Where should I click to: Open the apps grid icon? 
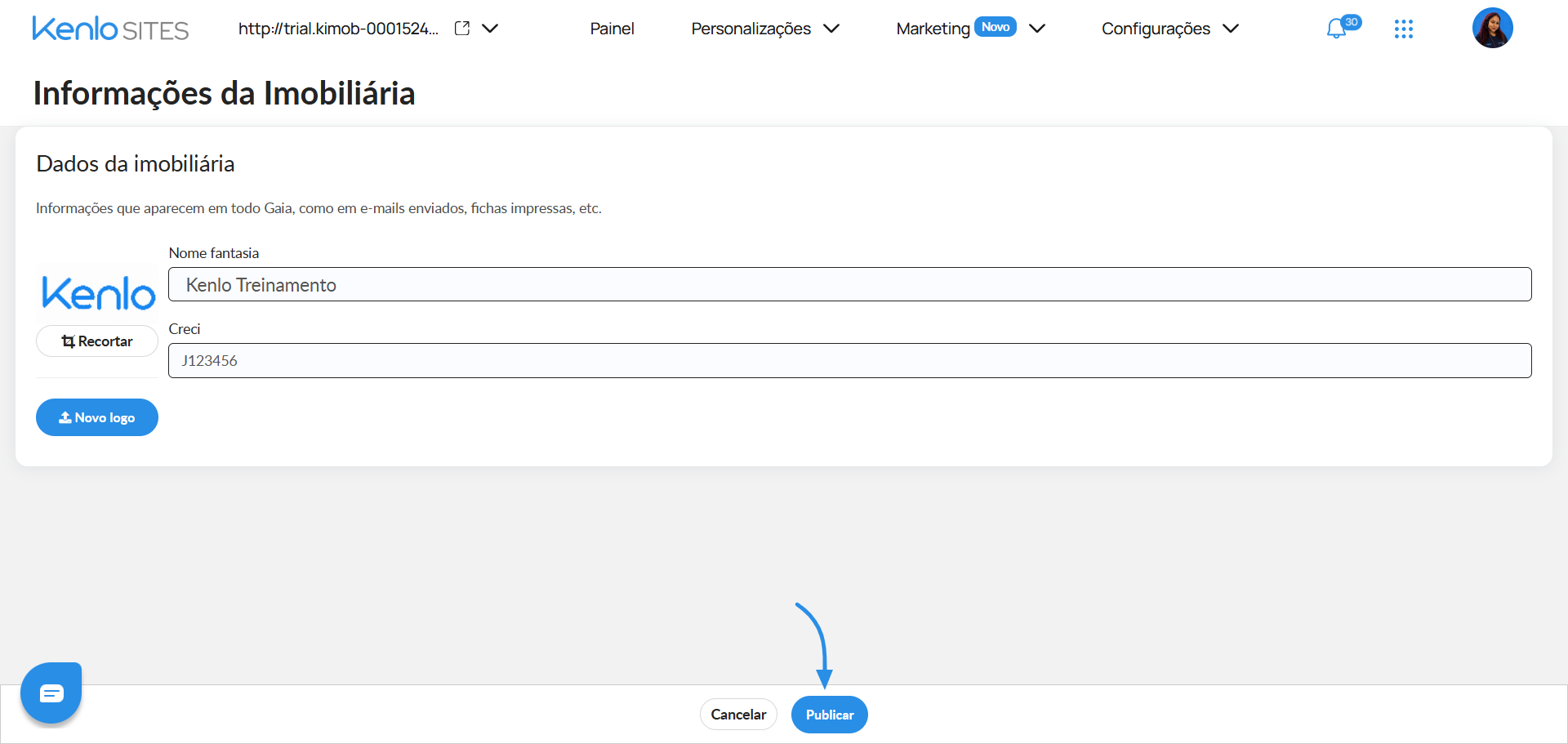pyautogui.click(x=1403, y=29)
